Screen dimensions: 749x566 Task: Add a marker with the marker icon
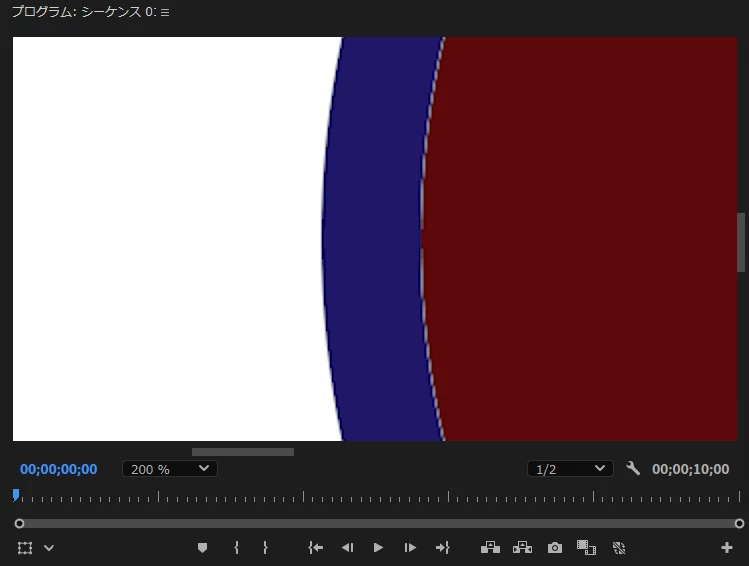tap(202, 548)
